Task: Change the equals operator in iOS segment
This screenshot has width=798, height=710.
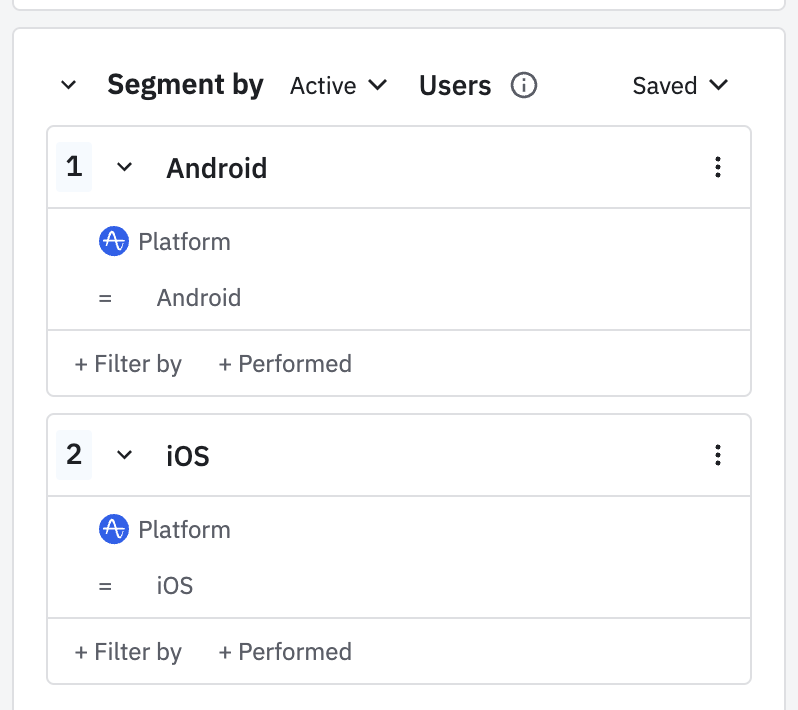Action: click(x=105, y=586)
